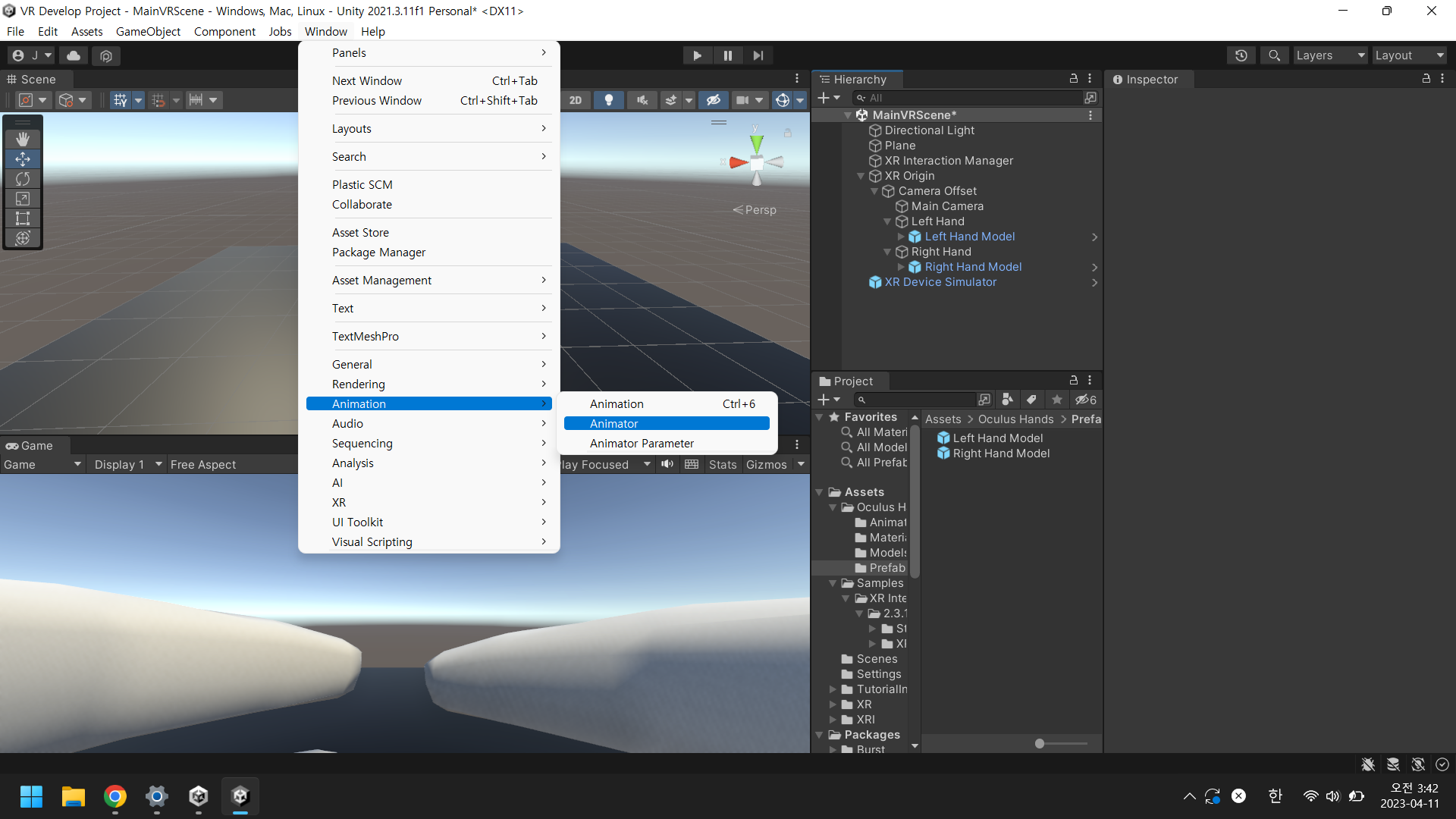Click account J button in toolbar

point(31,55)
